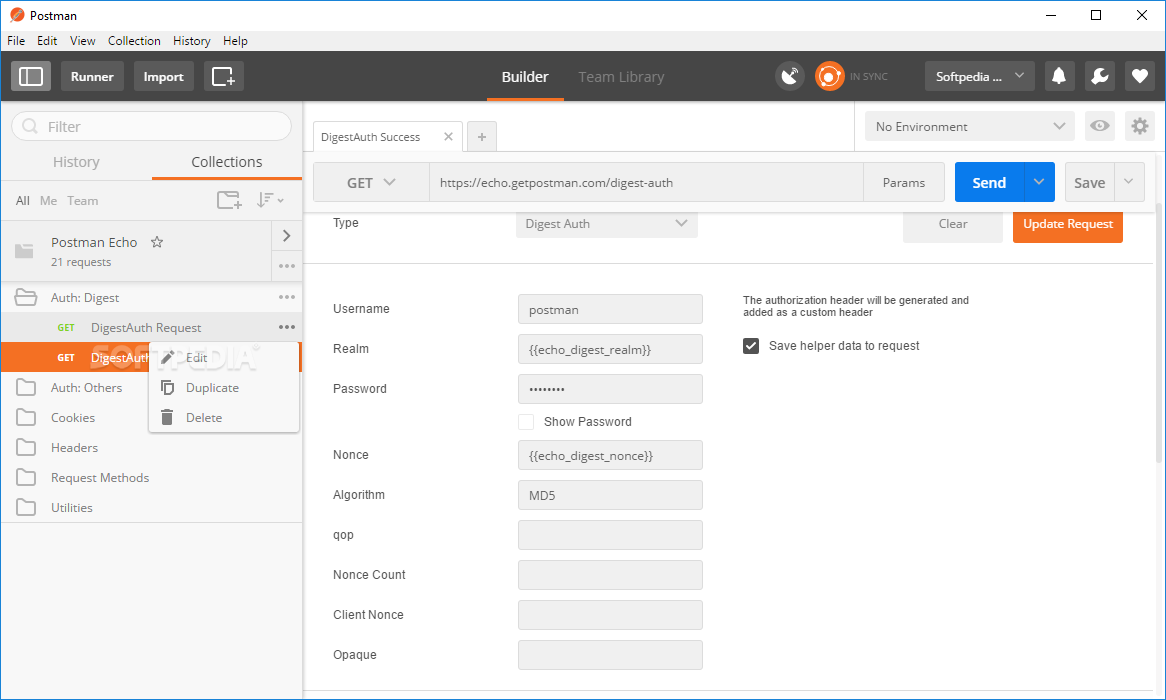This screenshot has height=700, width=1166.
Task: Open Auth: Digest folder options dots
Action: tap(287, 297)
